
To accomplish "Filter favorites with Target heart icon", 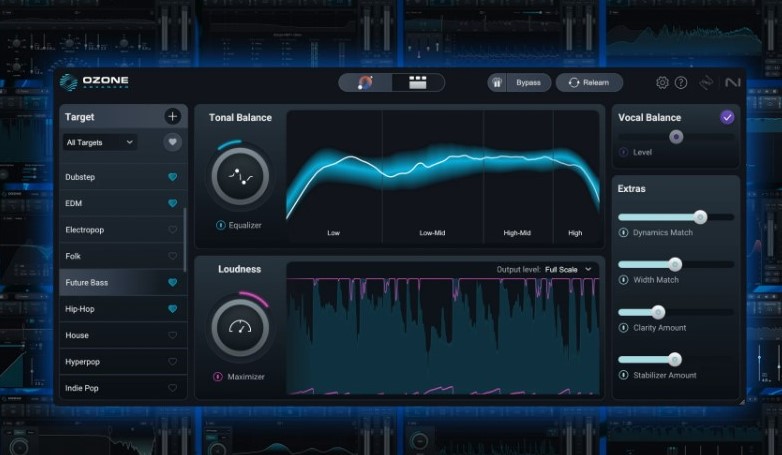I will pos(173,142).
